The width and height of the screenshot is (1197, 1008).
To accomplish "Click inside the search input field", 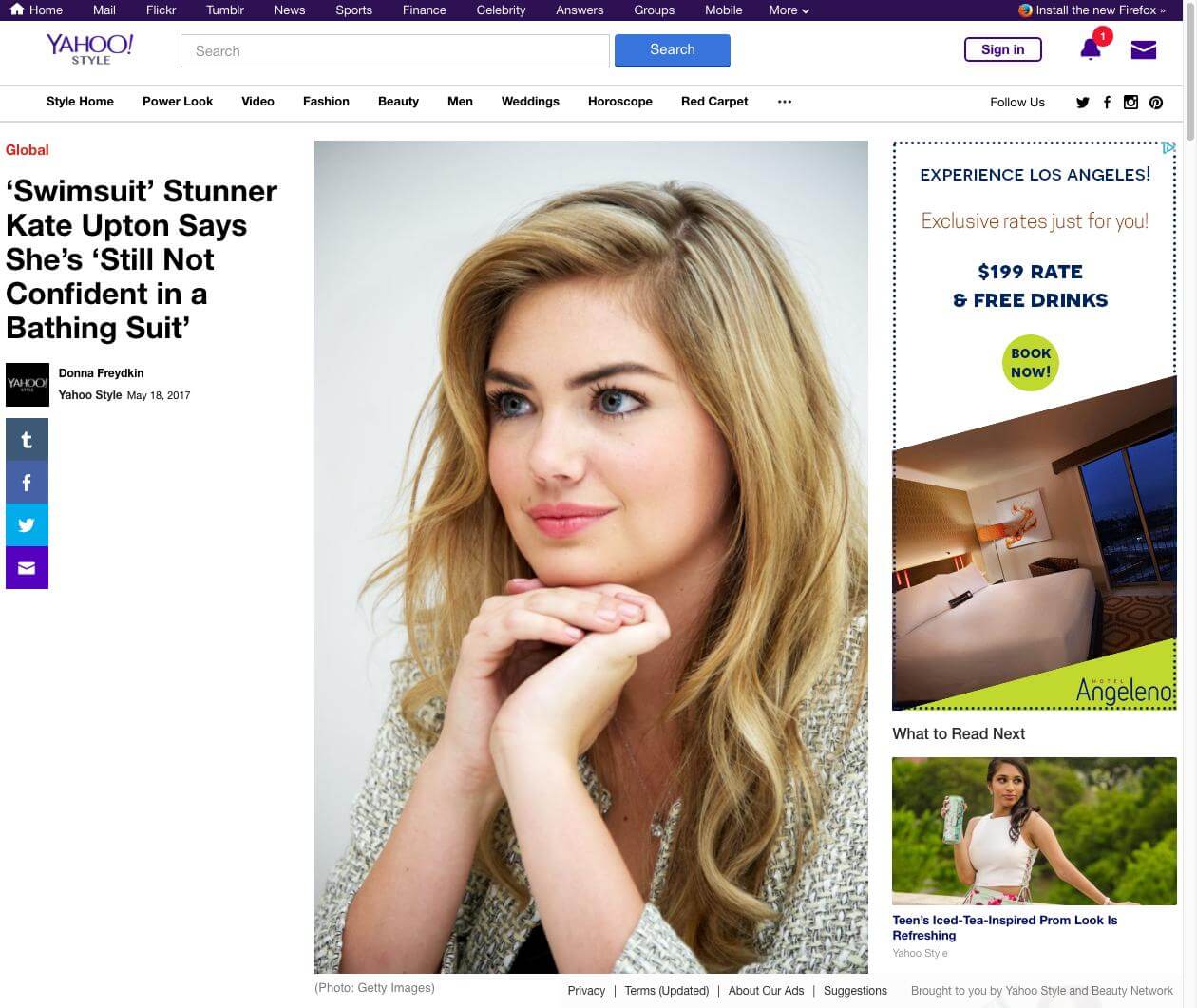I will point(394,50).
